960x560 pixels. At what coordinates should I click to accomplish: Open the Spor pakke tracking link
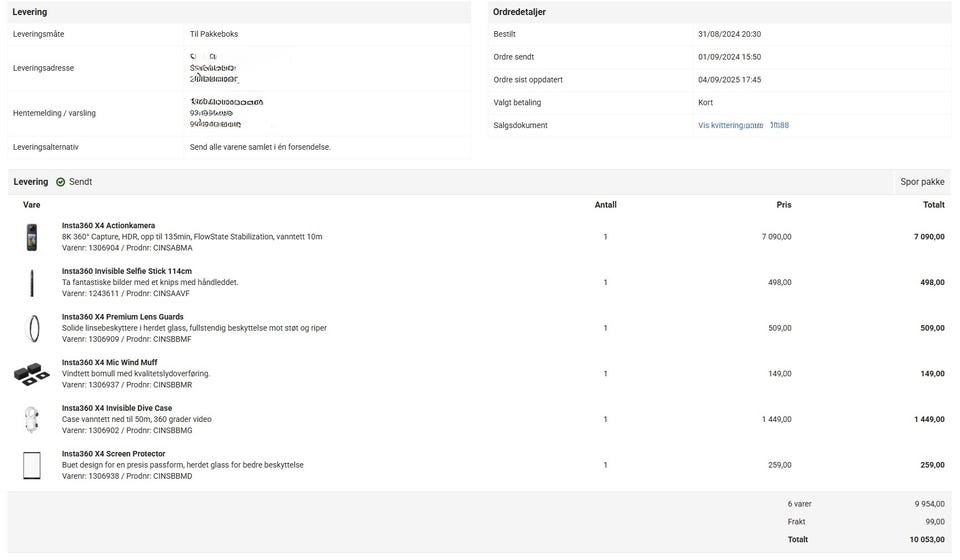coord(922,182)
